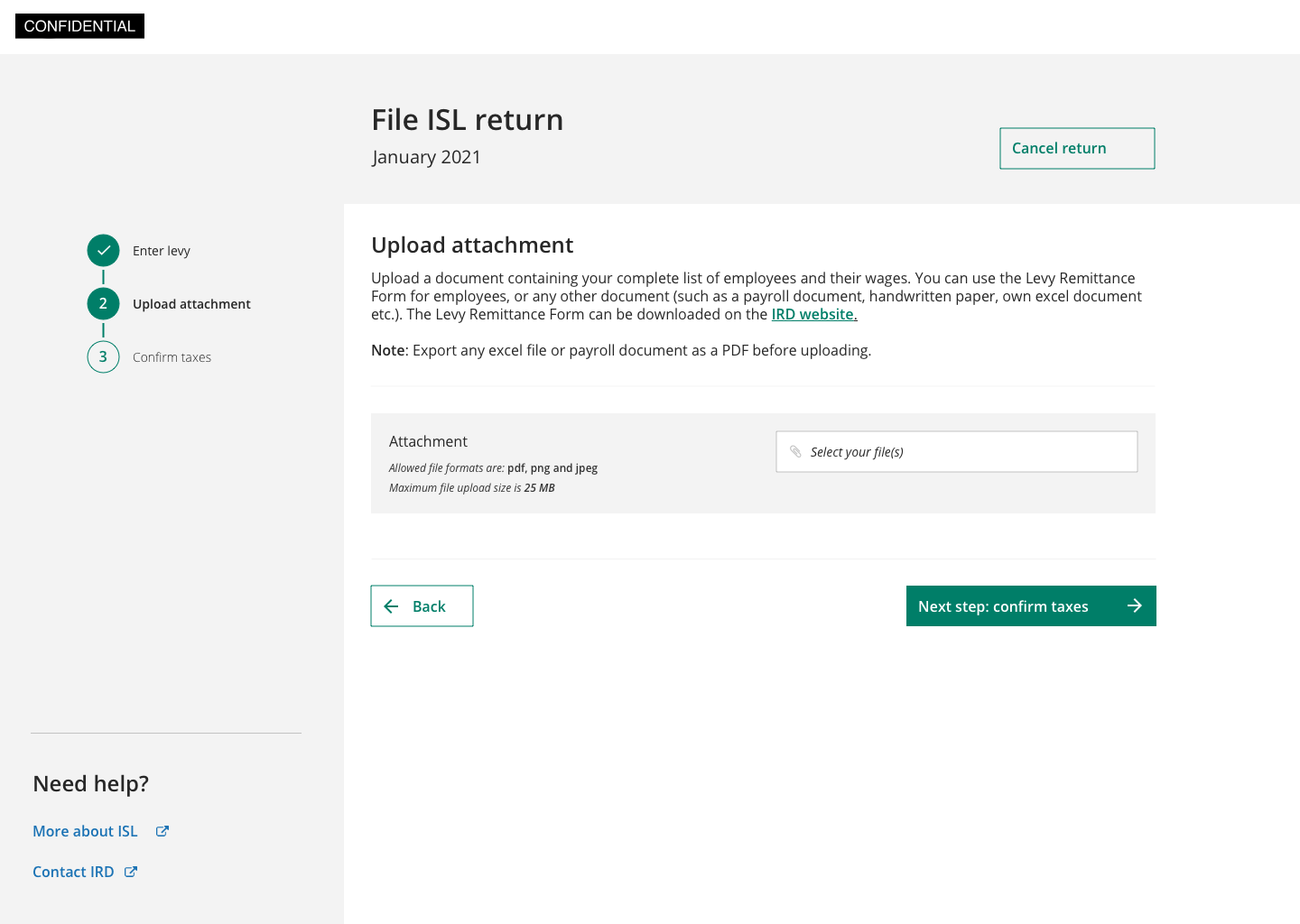Screen dimensions: 1300x924
Task: Click the File ISL return heading
Action: [x=467, y=120]
